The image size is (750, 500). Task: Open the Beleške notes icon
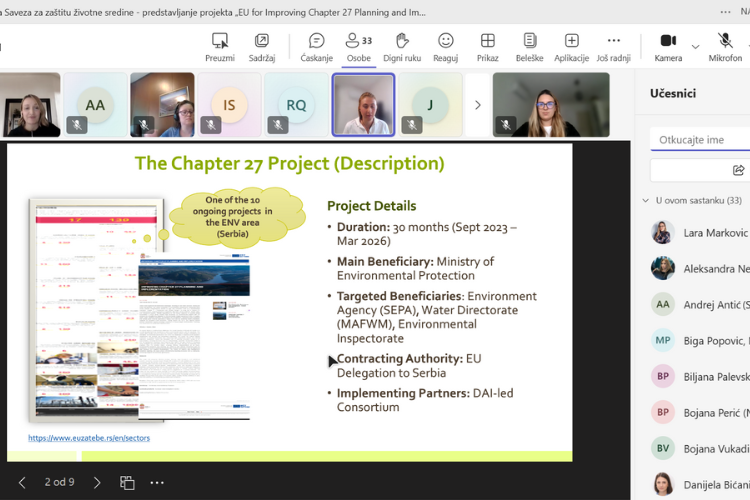pos(529,41)
